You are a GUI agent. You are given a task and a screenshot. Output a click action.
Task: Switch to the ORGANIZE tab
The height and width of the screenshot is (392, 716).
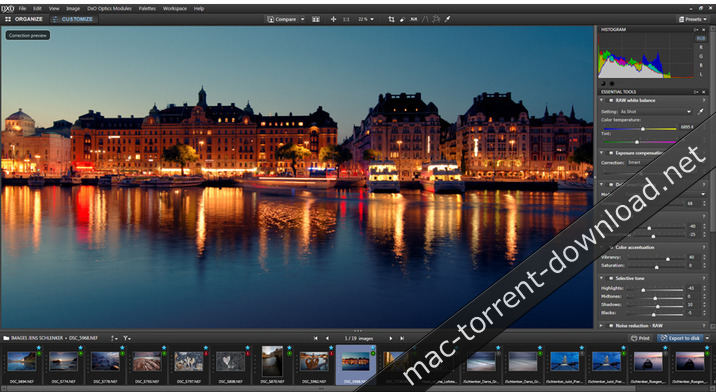tap(24, 19)
